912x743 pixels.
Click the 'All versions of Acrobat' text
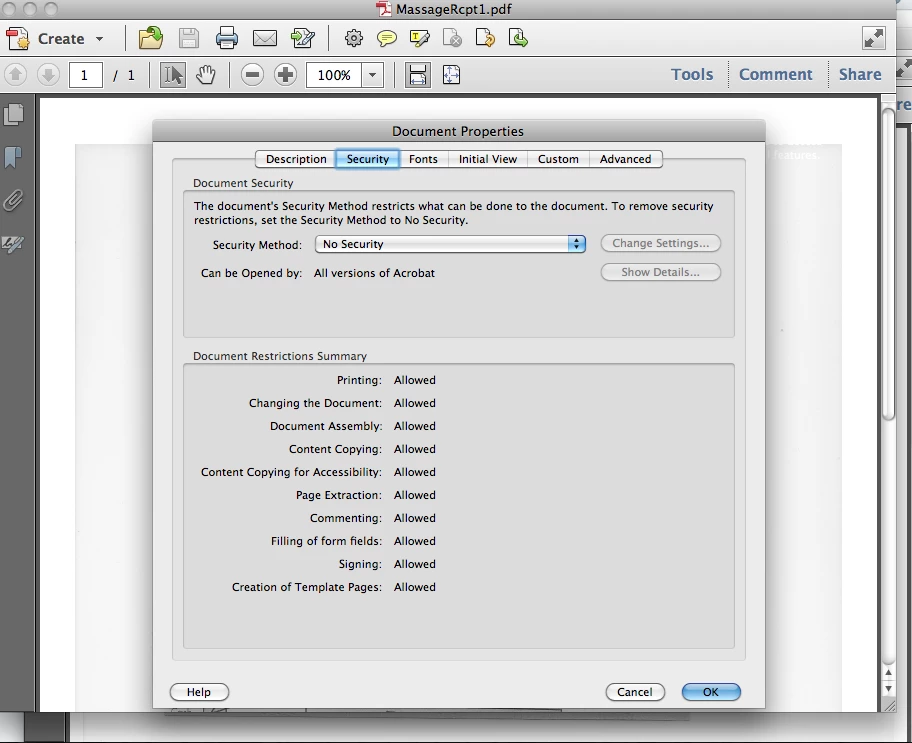click(374, 273)
